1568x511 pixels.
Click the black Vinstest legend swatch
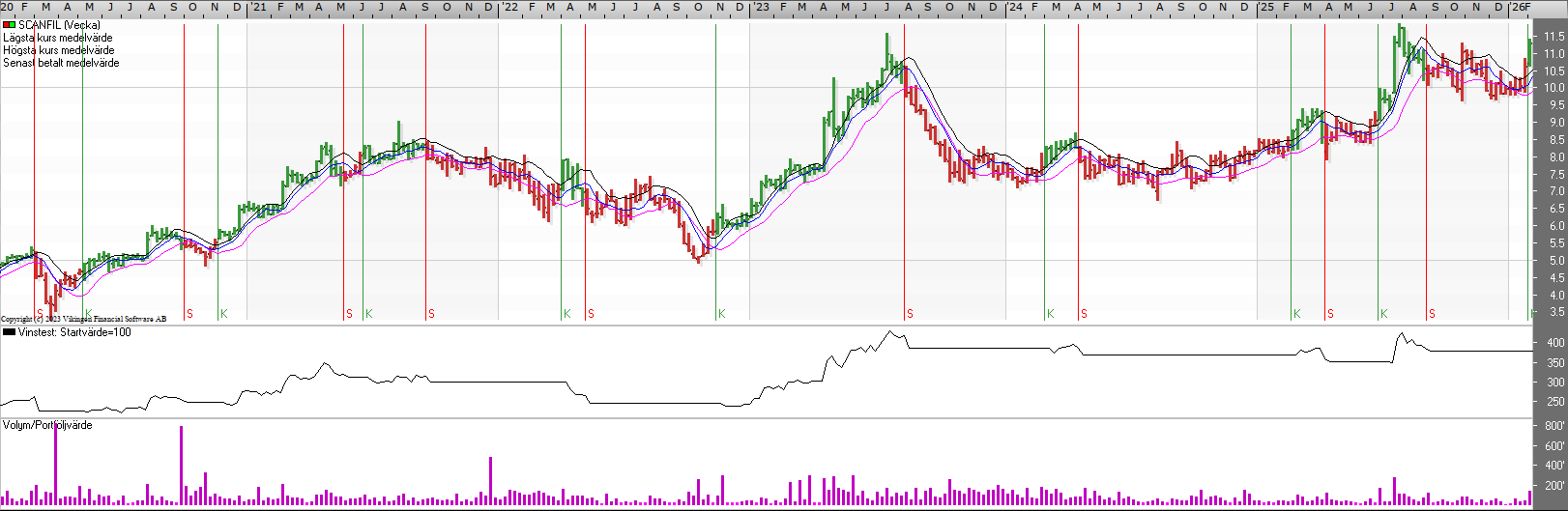click(9, 332)
